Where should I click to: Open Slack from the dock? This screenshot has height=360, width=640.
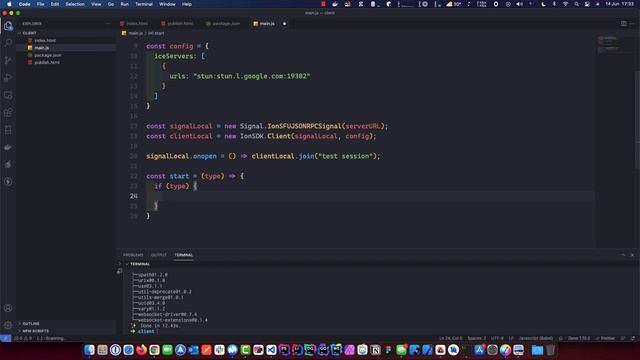219,350
